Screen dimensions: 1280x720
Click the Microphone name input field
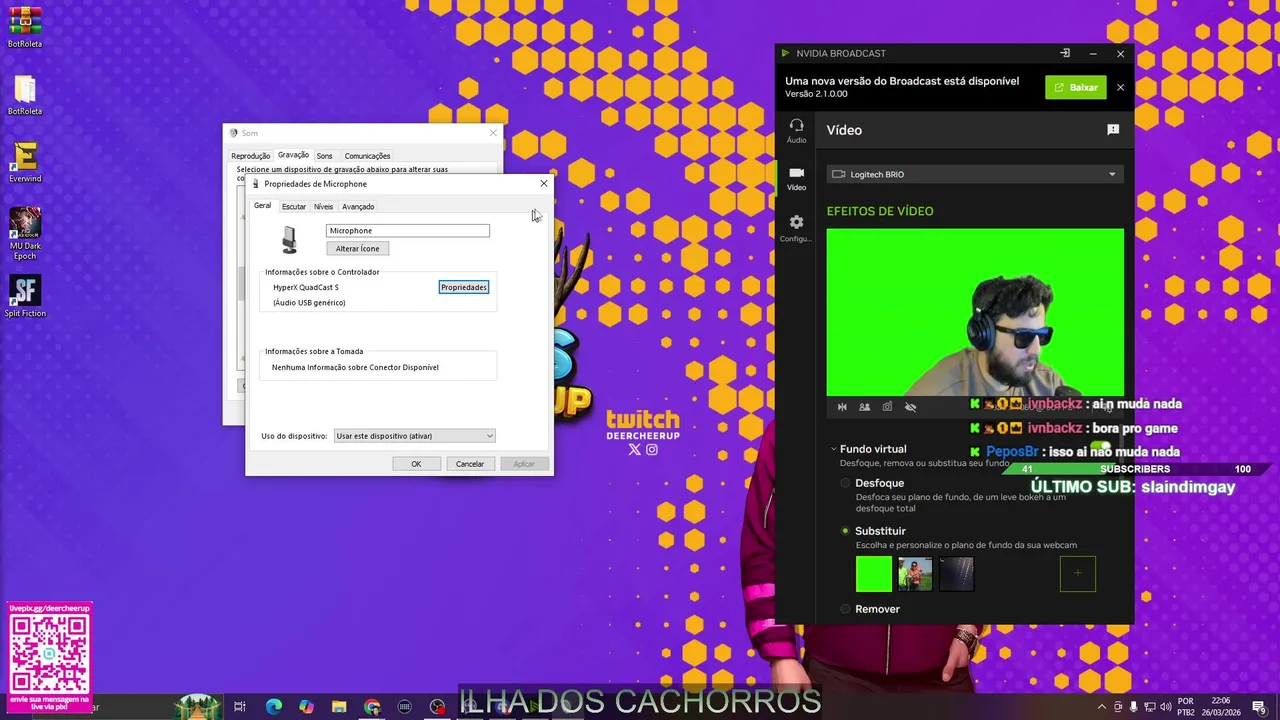(408, 231)
